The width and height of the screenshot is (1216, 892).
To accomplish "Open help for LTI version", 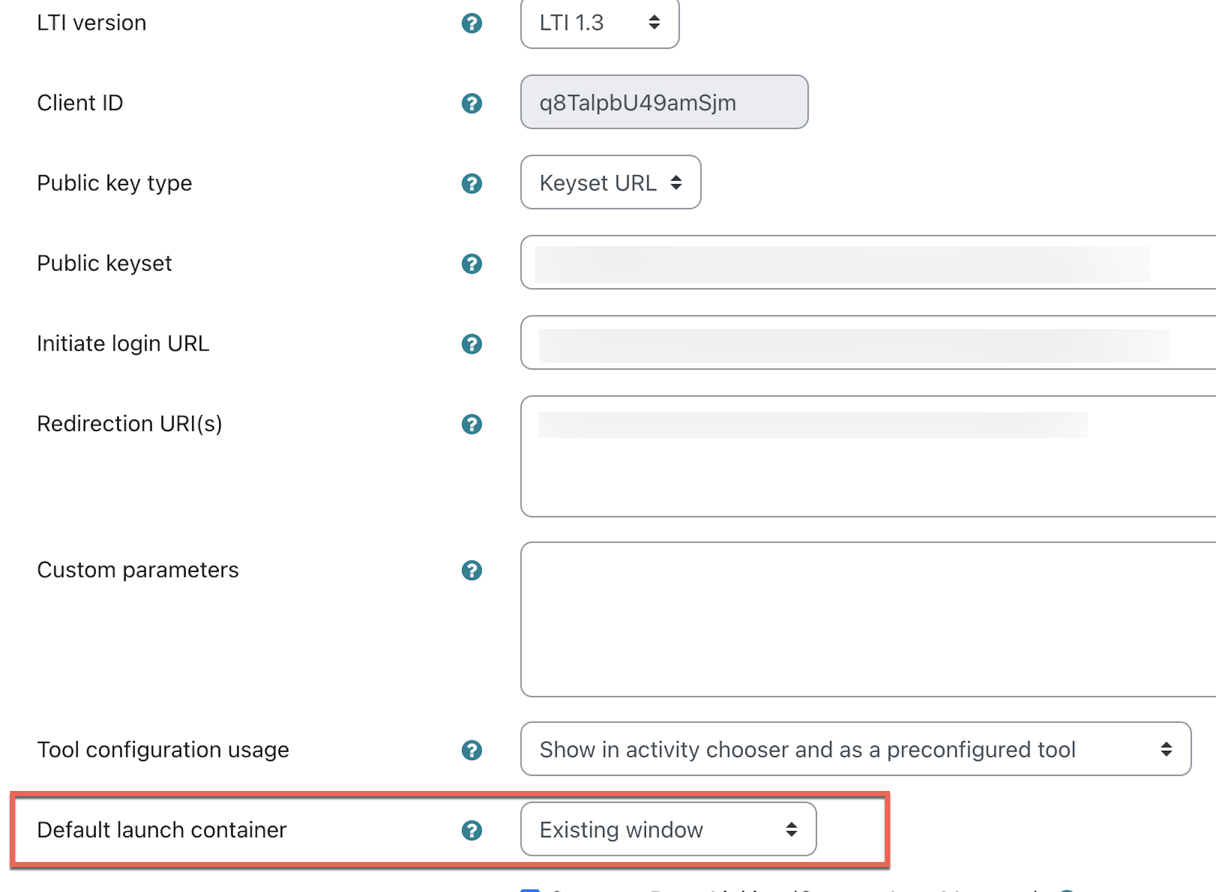I will (471, 22).
